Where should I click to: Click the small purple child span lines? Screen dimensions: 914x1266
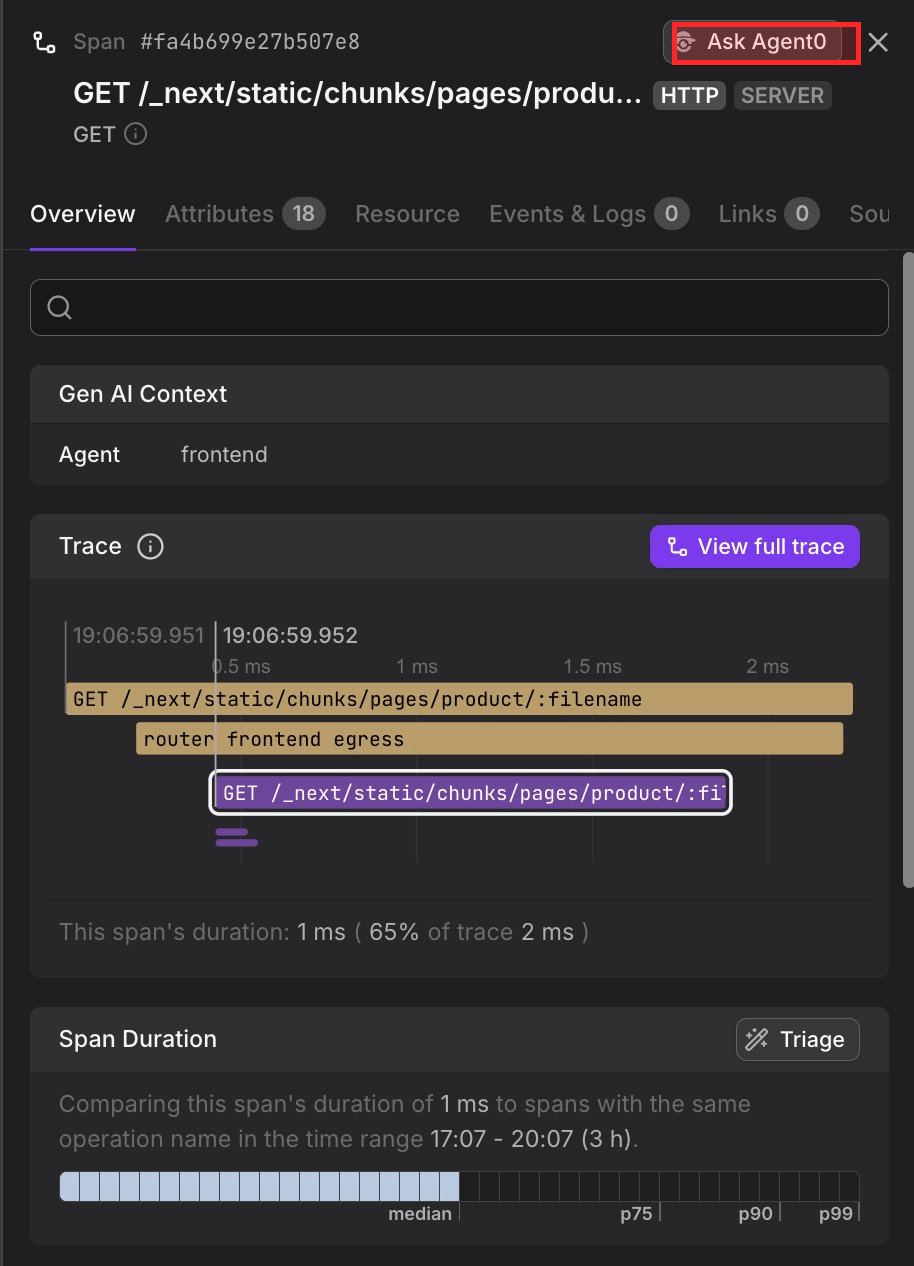point(236,837)
